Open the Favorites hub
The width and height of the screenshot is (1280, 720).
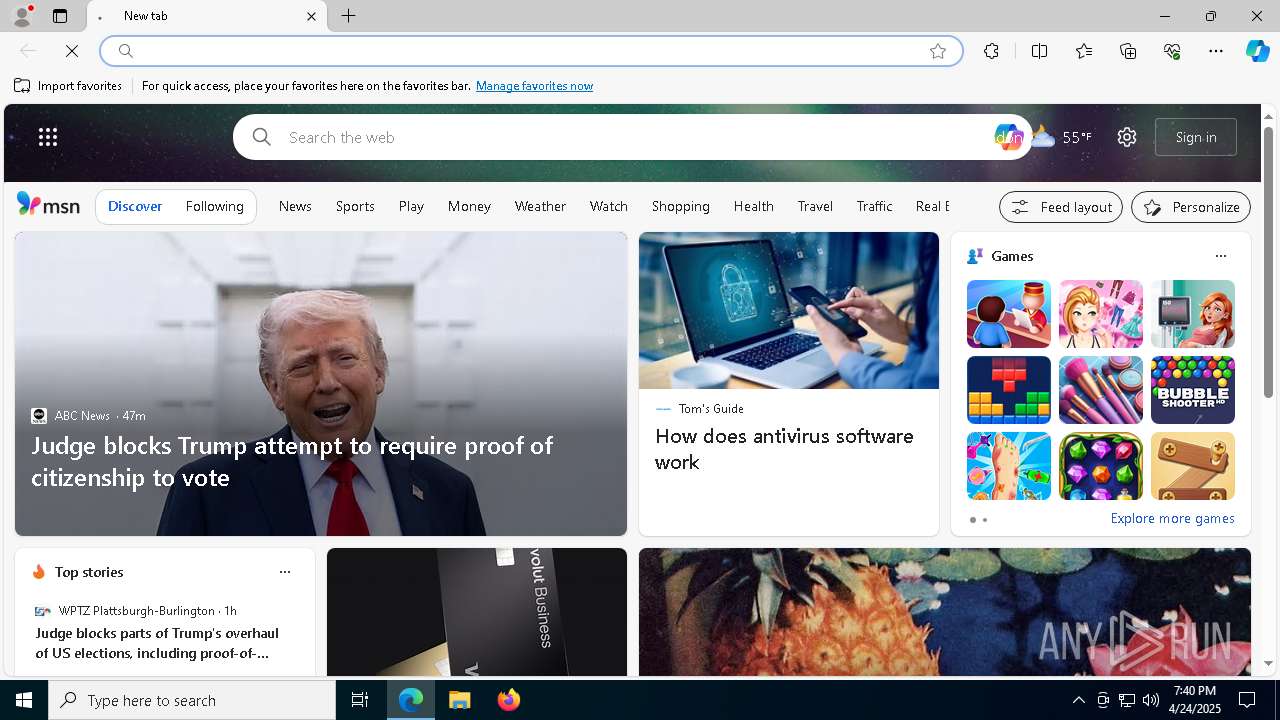pos(1084,51)
